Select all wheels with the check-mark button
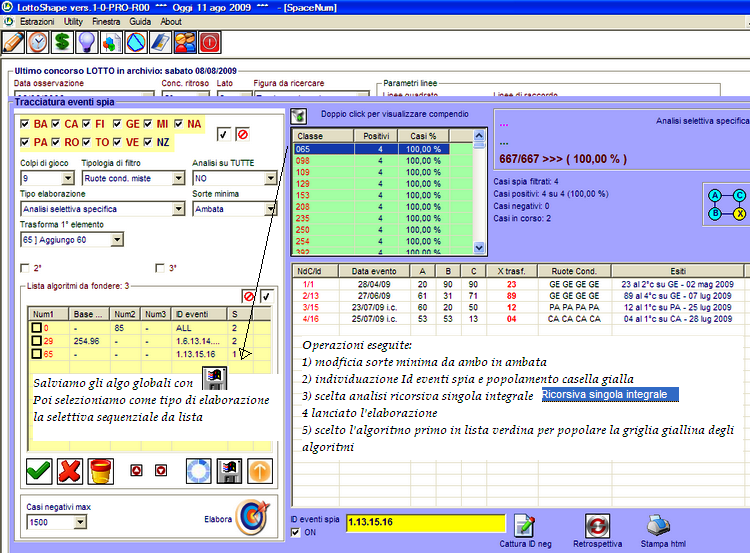Image resolution: width=750 pixels, height=553 pixels. [x=223, y=134]
